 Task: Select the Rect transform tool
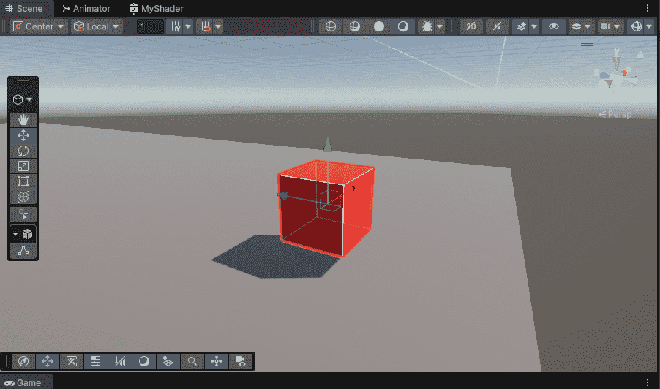click(23, 181)
